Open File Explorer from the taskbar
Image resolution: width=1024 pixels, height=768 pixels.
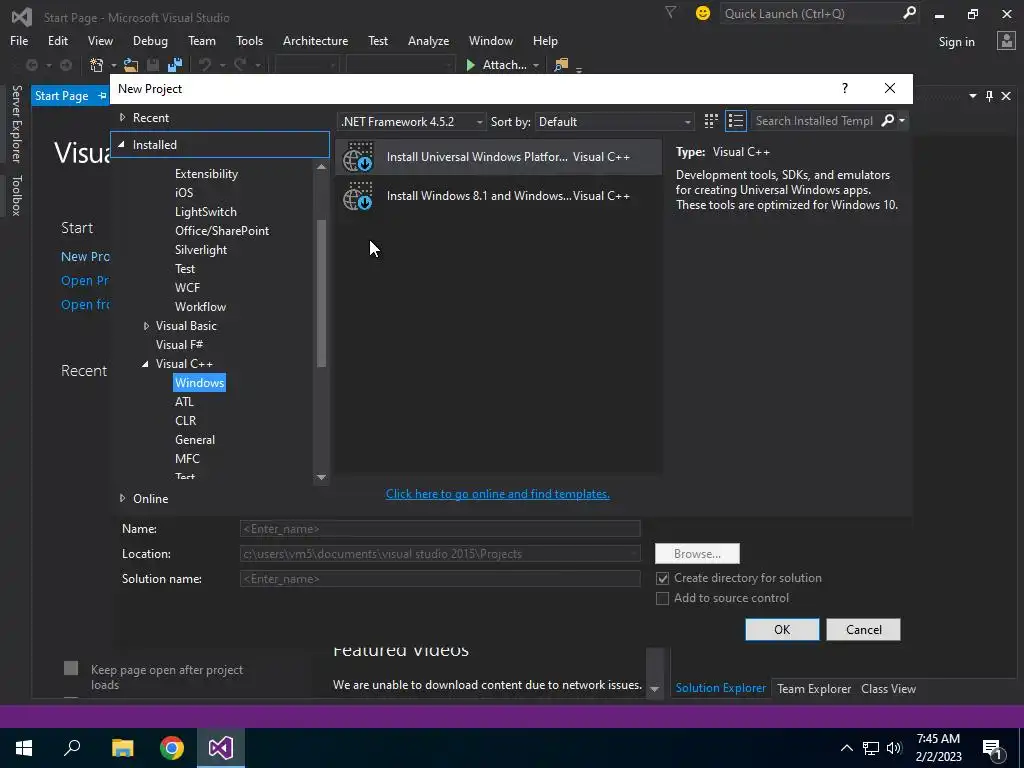click(122, 748)
